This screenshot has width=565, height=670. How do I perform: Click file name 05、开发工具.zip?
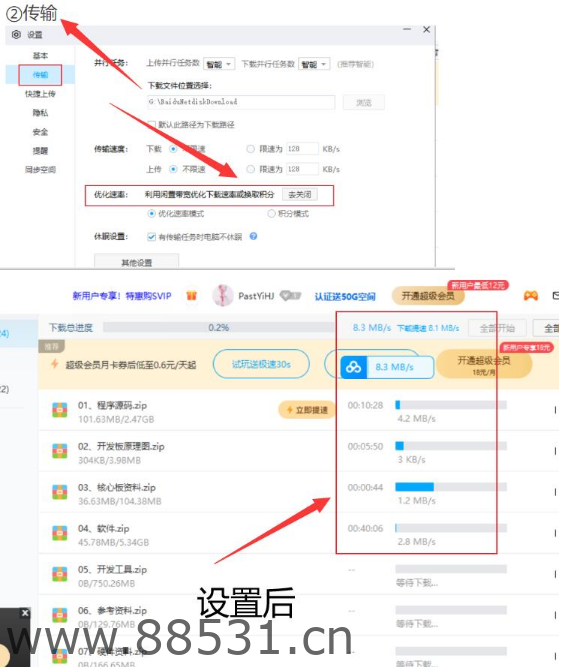pyautogui.click(x=112, y=570)
